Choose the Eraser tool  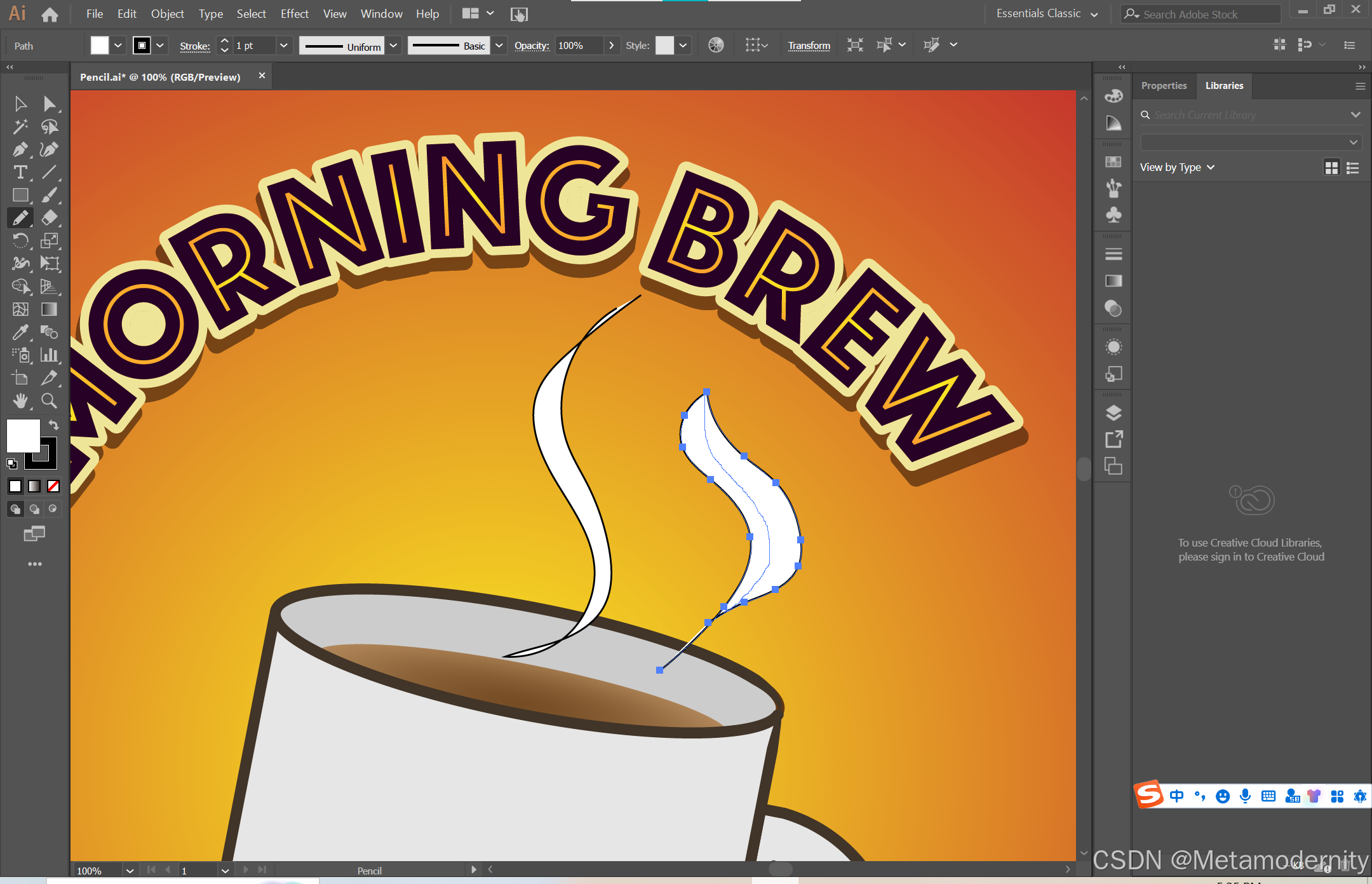[x=50, y=218]
